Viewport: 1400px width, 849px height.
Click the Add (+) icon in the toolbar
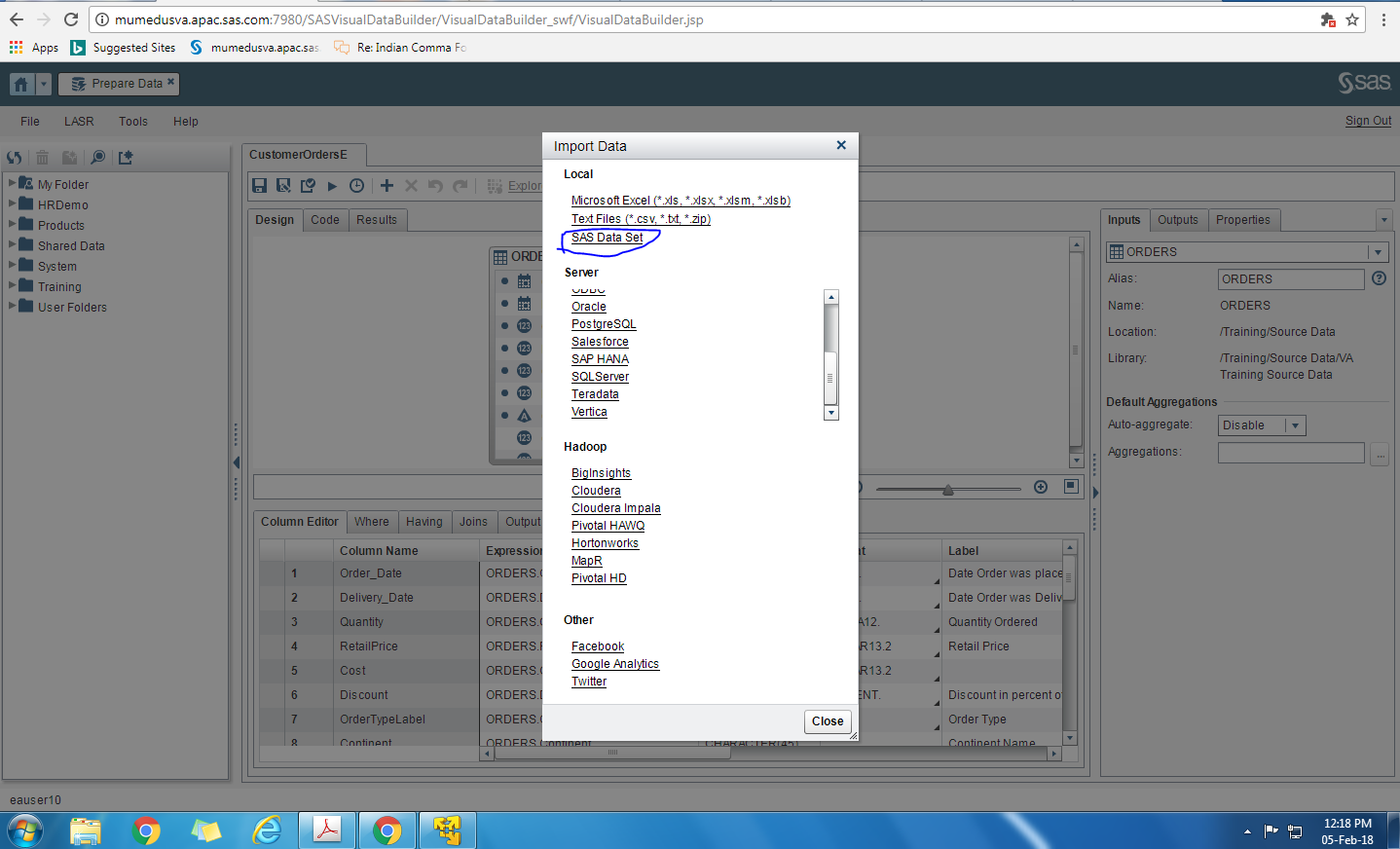click(x=385, y=185)
